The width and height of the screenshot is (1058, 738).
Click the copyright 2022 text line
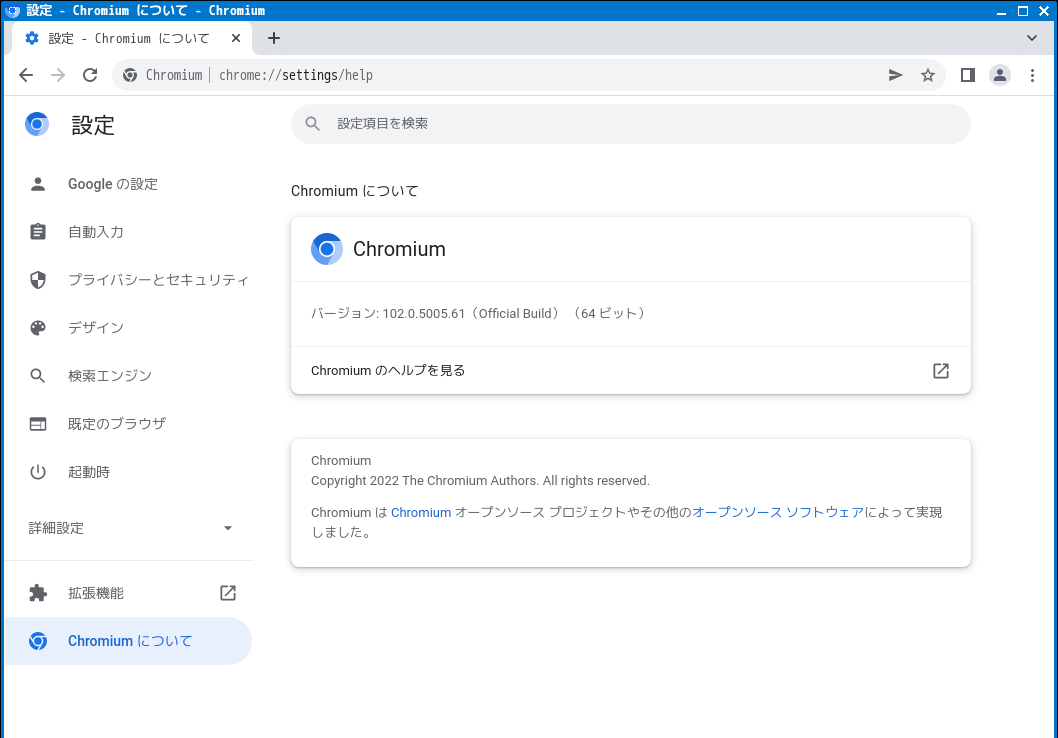click(480, 481)
